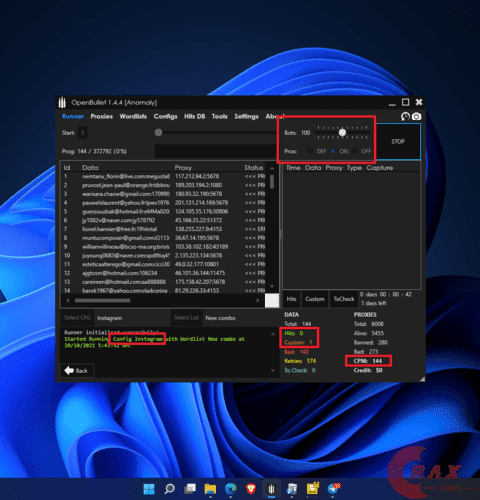Select the OFF proxy mode radio
Image resolution: width=480 pixels, height=500 pixels.
coord(355,151)
